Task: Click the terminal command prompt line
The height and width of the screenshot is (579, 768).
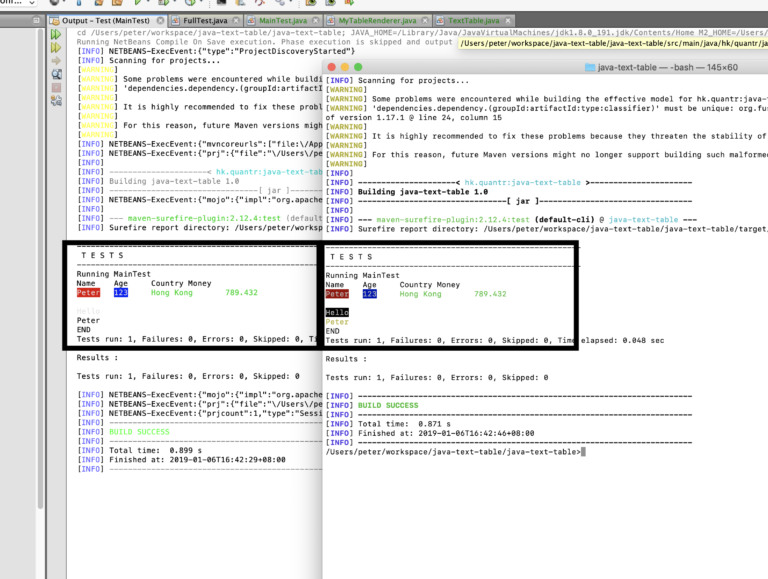Action: [456, 452]
